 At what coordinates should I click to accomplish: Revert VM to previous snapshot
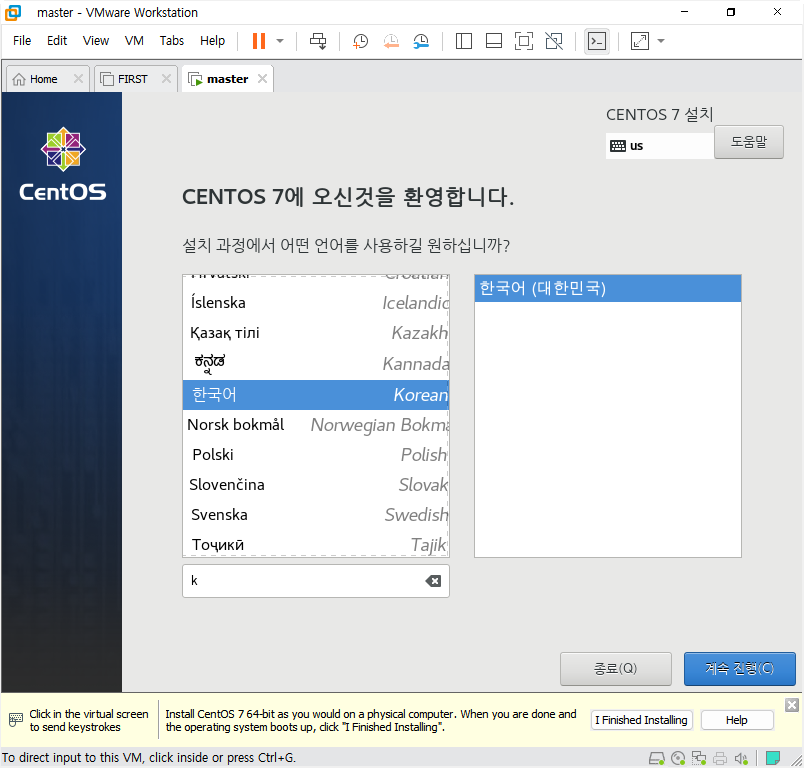point(391,41)
